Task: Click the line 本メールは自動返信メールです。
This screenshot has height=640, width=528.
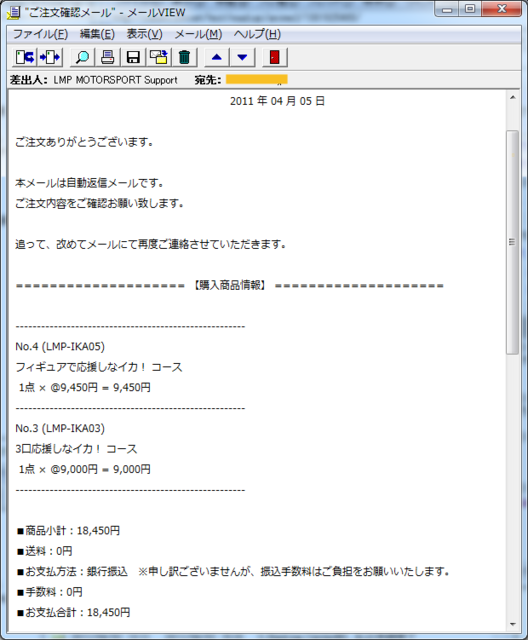Action: (x=89, y=183)
